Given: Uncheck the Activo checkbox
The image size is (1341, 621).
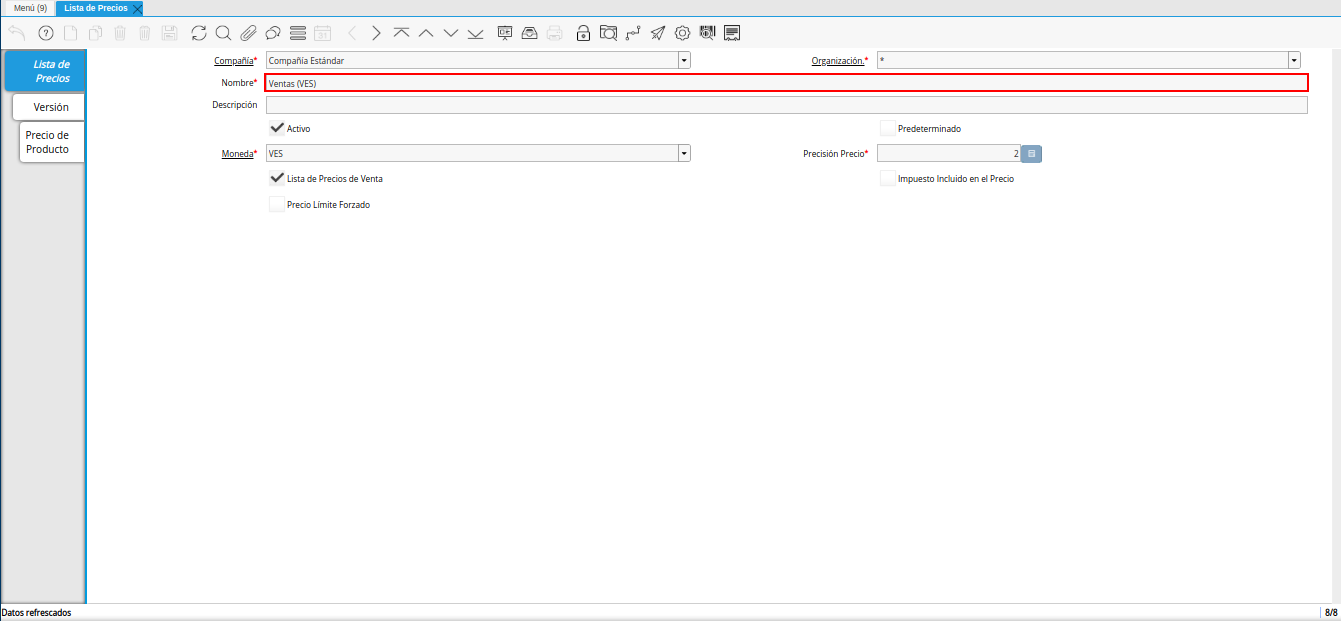Looking at the screenshot, I should 277,128.
